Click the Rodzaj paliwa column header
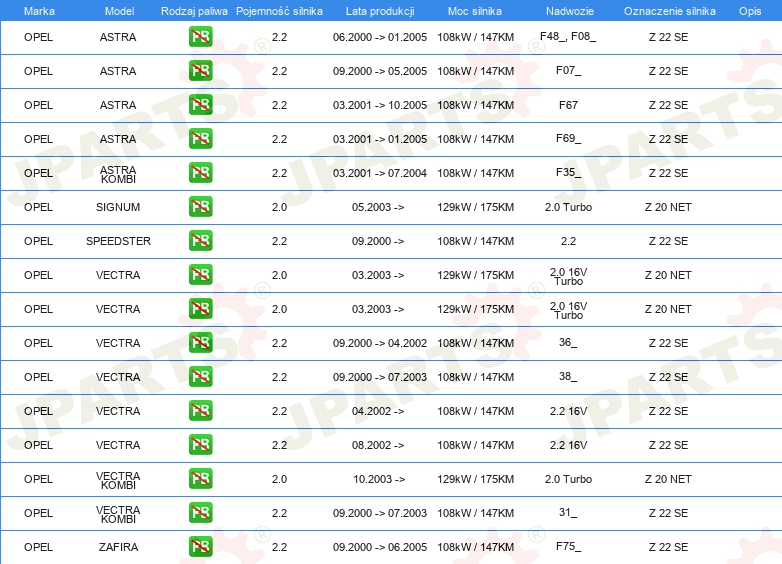782x564 pixels. click(194, 11)
